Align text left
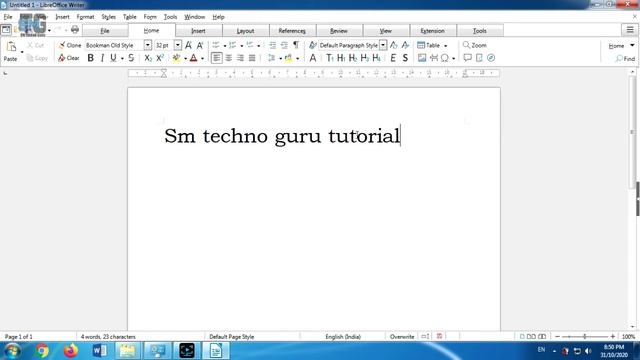The image size is (640, 360). pos(216,58)
